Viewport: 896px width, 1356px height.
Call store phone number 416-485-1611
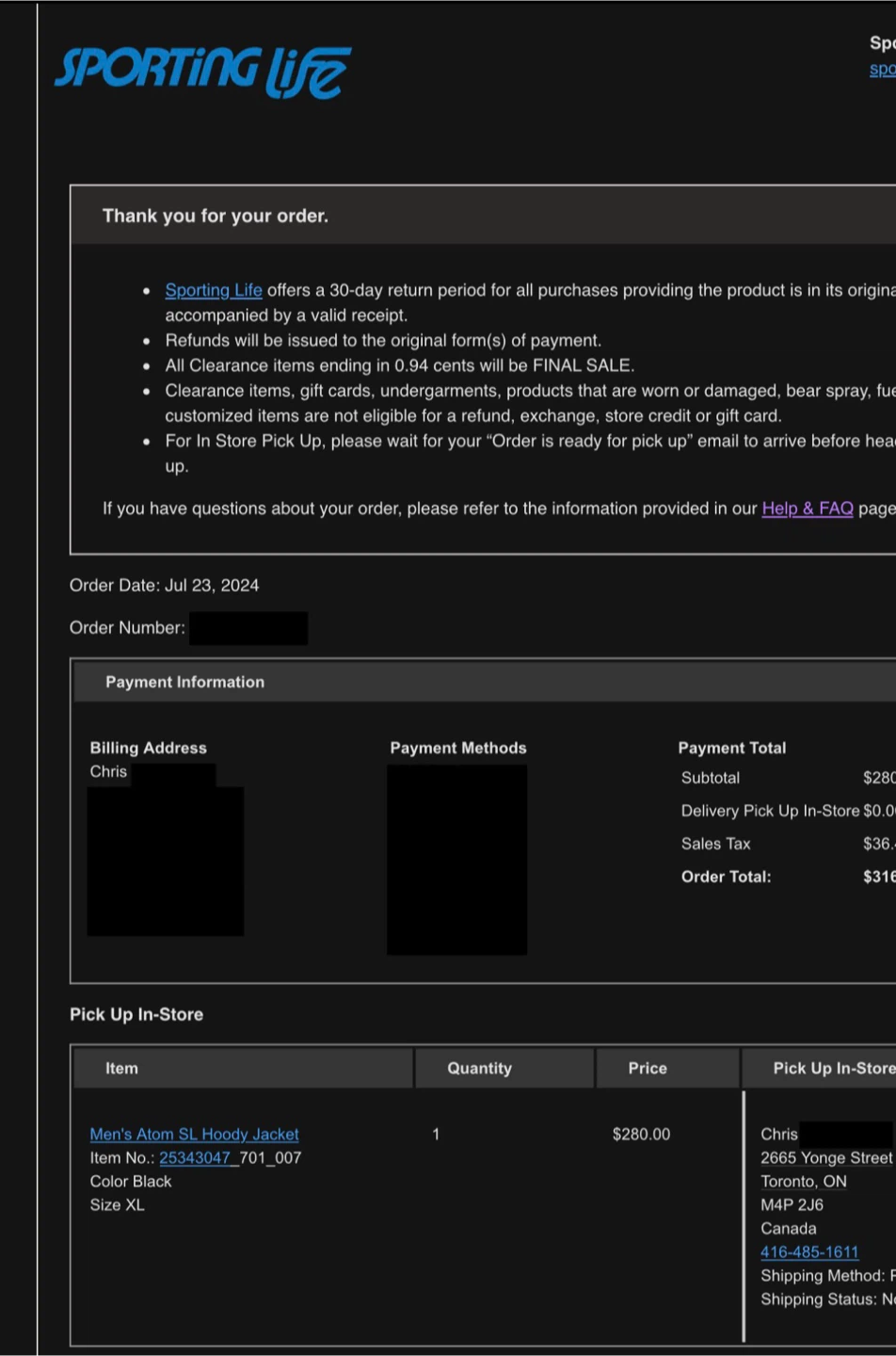[809, 1252]
